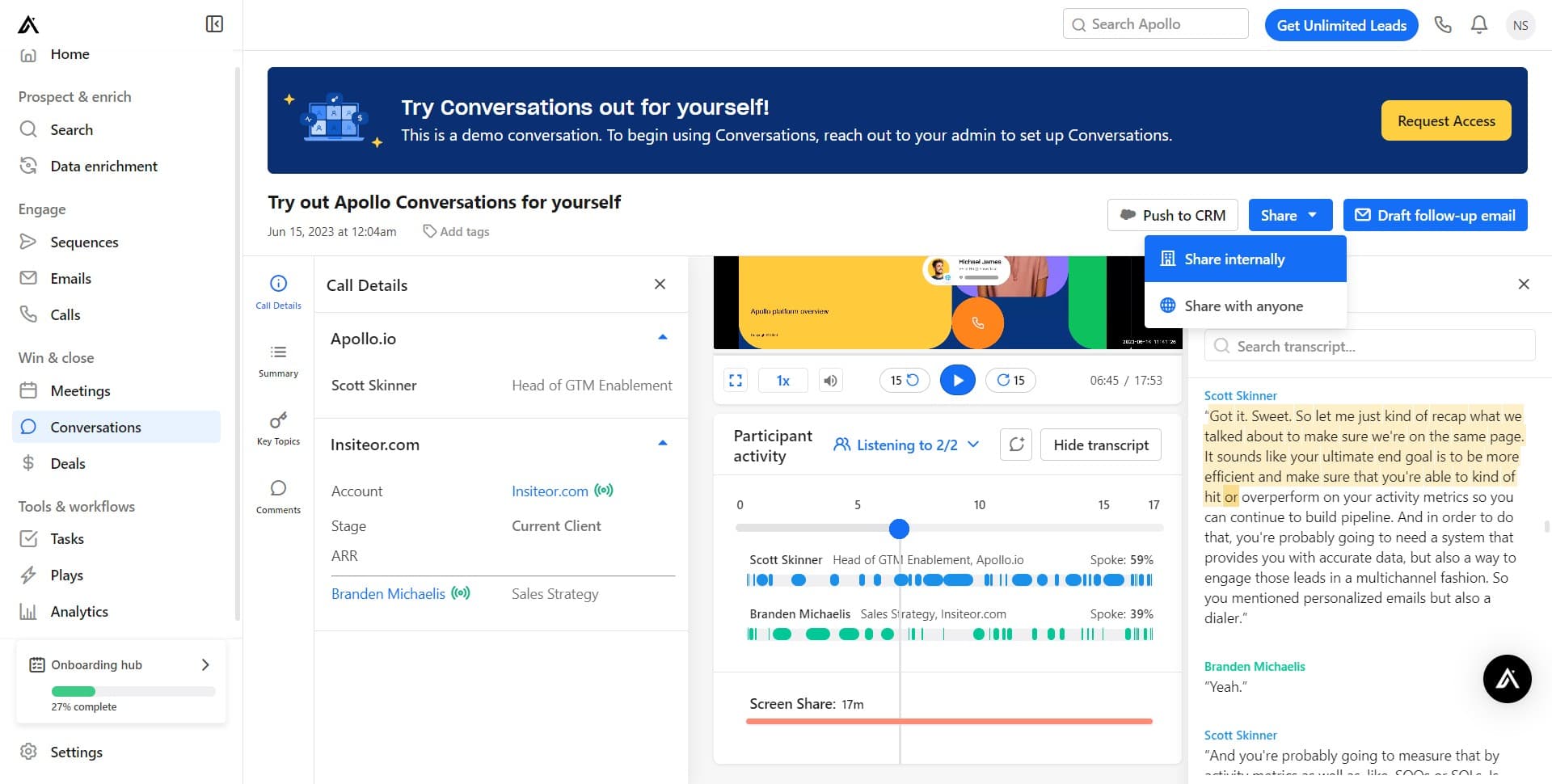This screenshot has height=784, width=1552.
Task: Play the conversation recording
Action: [957, 380]
